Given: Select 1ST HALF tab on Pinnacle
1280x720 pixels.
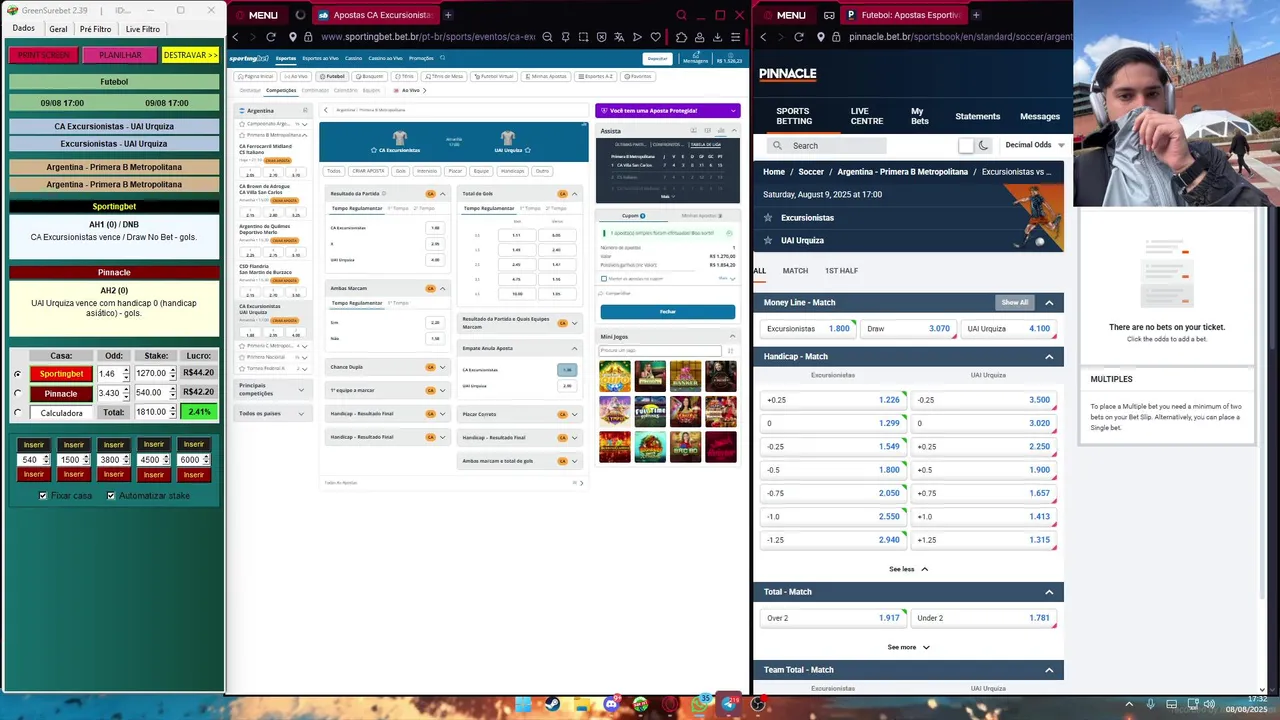Looking at the screenshot, I should (x=841, y=271).
